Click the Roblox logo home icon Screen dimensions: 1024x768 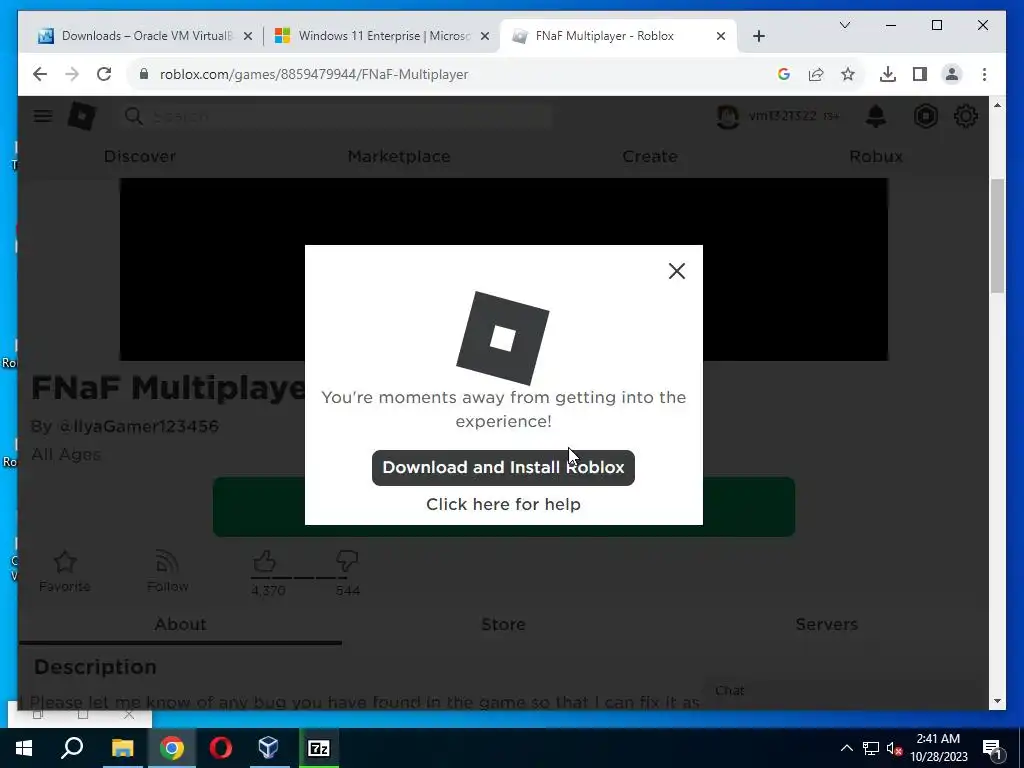tap(82, 116)
